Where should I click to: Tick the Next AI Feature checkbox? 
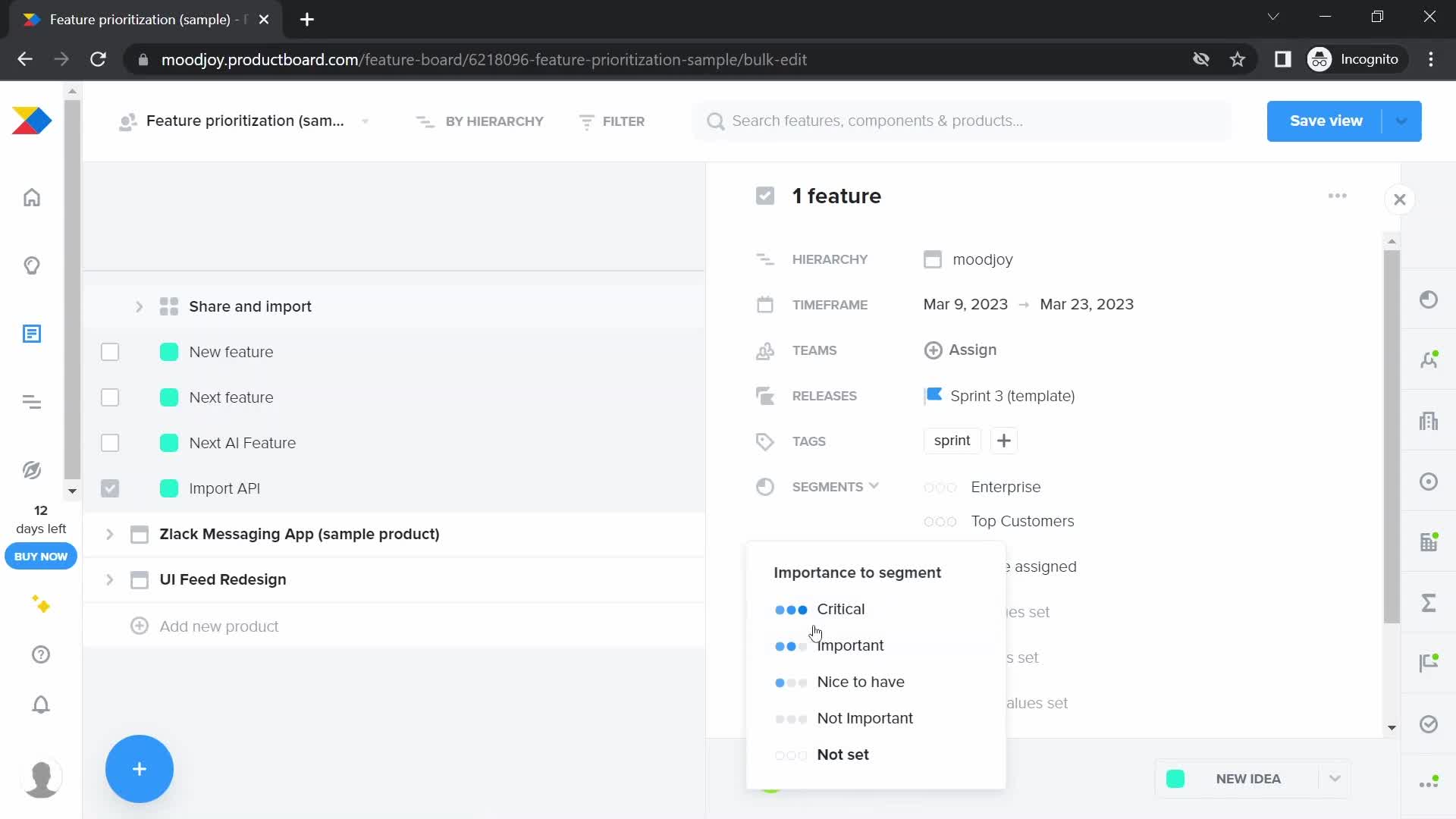click(110, 443)
